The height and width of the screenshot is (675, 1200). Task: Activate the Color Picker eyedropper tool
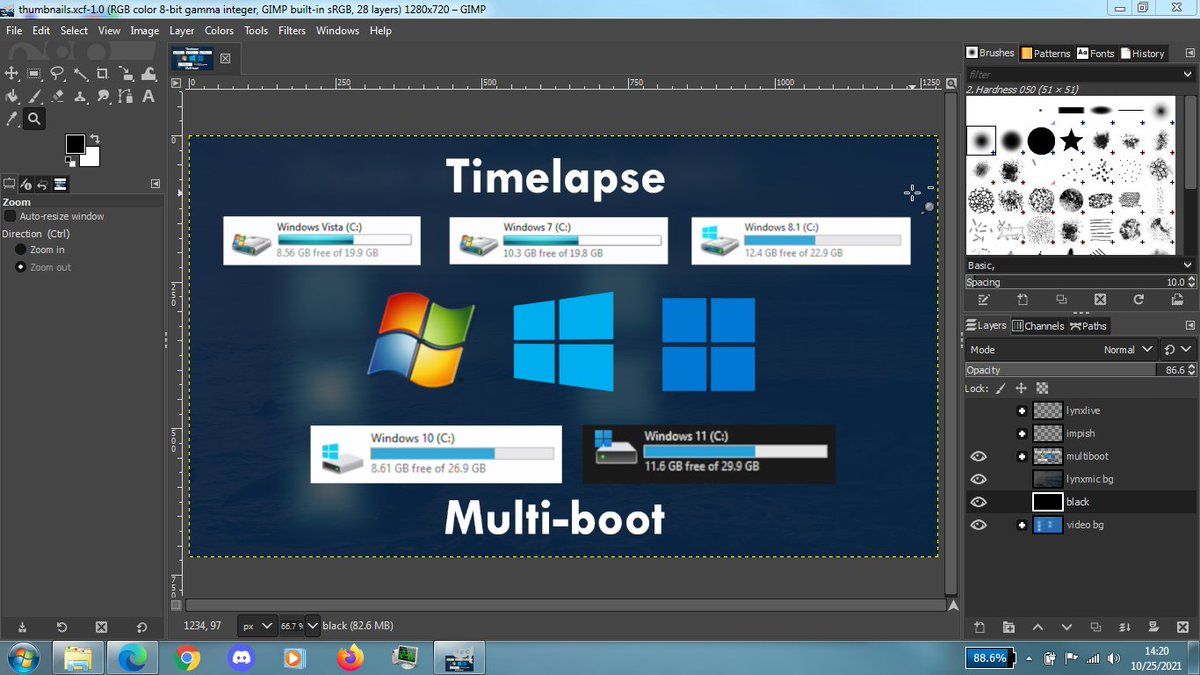click(12, 120)
